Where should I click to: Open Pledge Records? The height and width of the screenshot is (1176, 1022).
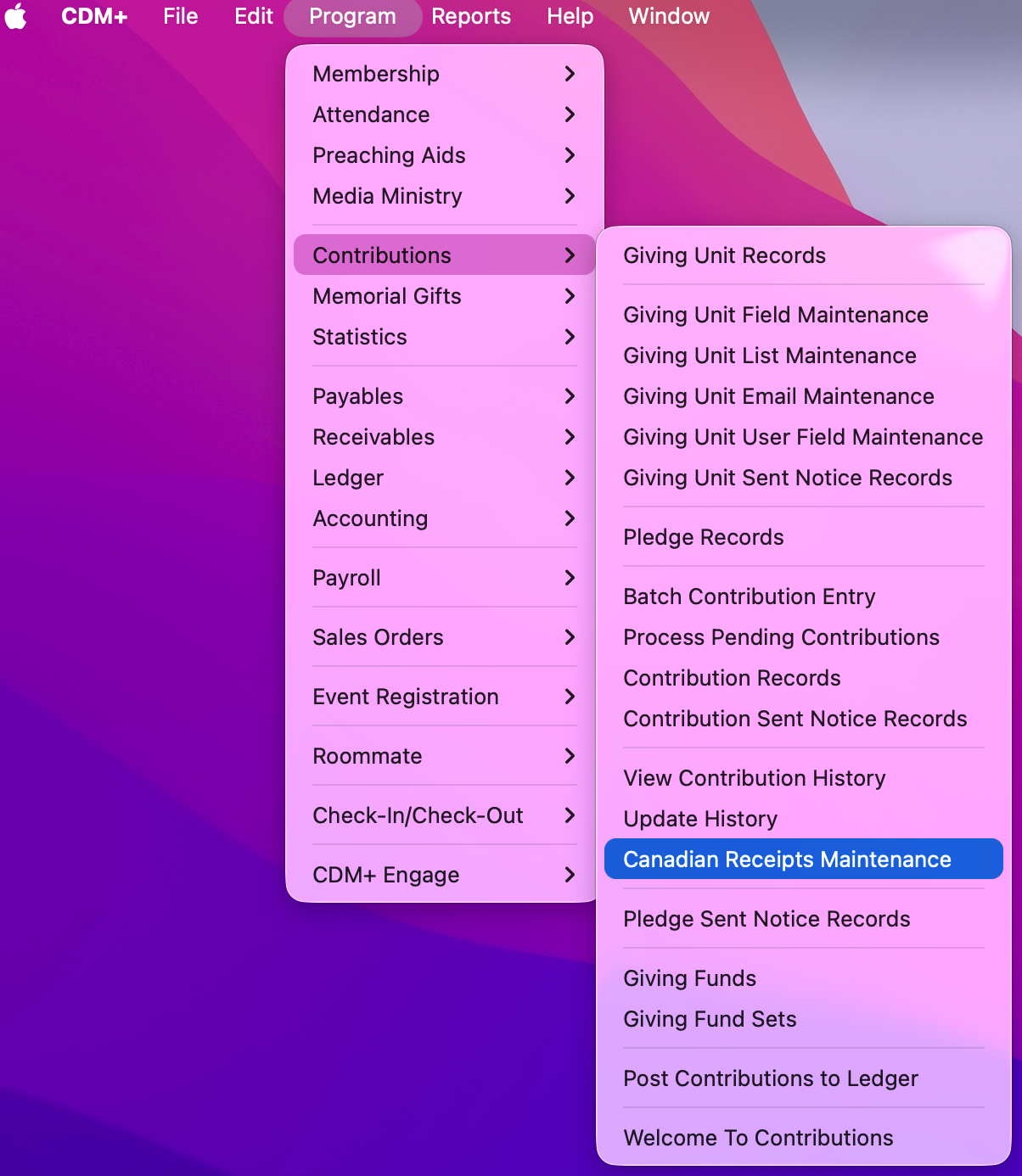[804, 537]
